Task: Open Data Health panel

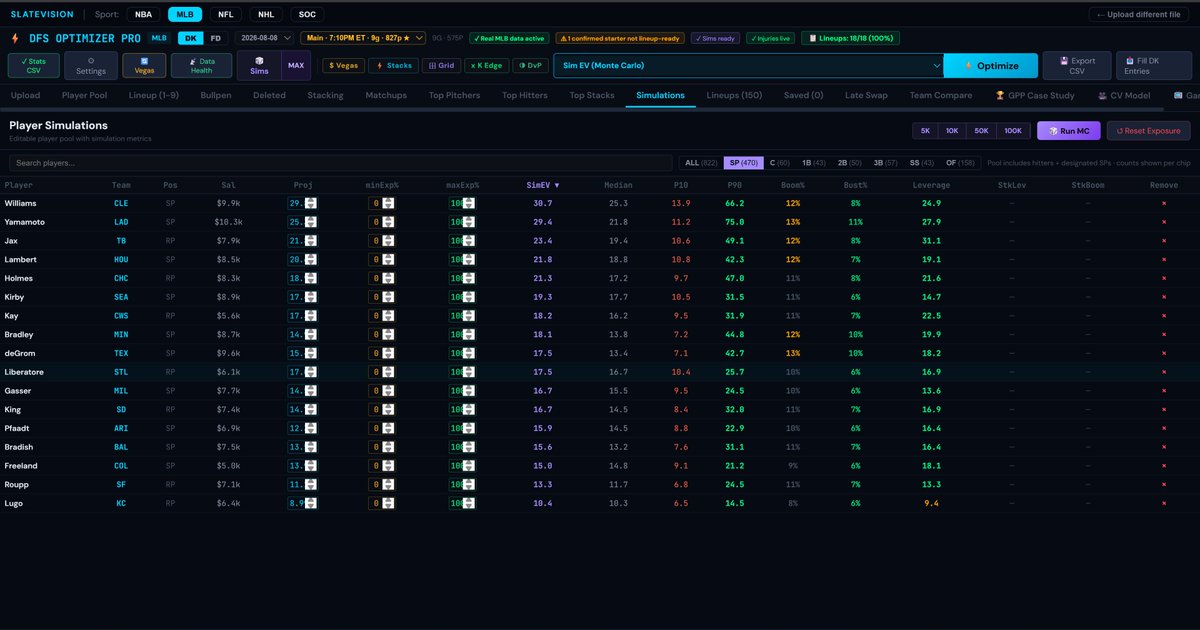Action: coord(201,66)
